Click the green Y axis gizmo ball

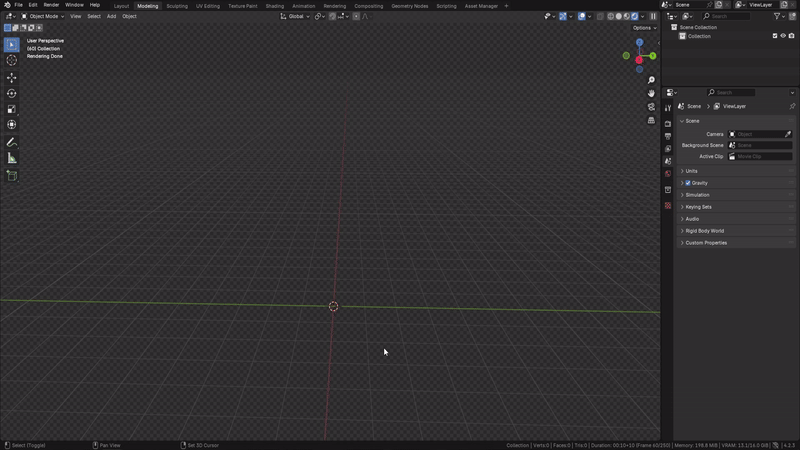click(653, 56)
